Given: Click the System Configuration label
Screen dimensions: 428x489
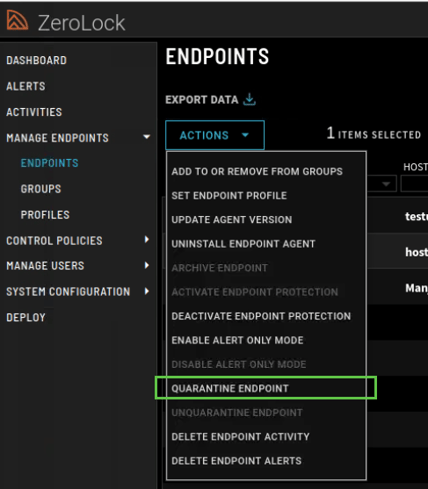Looking at the screenshot, I should [x=68, y=292].
